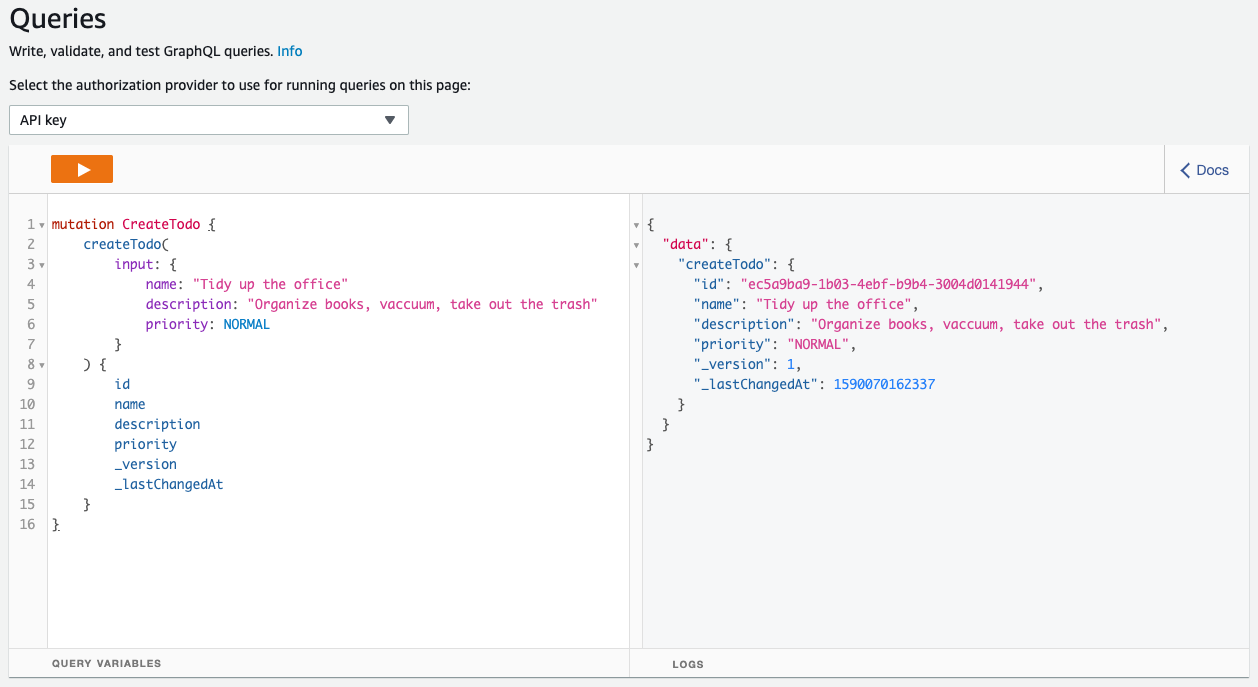Collapse the top-level result object fold arrow
Screen dimensions: 1258x687
637,225
